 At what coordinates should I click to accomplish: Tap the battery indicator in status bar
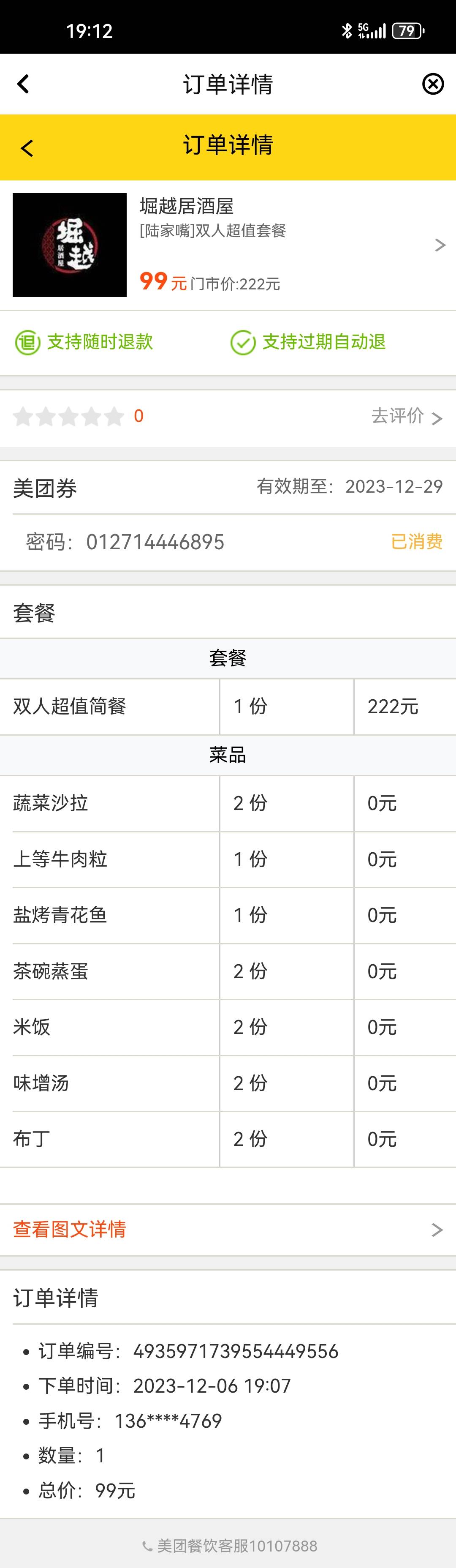coord(409,30)
